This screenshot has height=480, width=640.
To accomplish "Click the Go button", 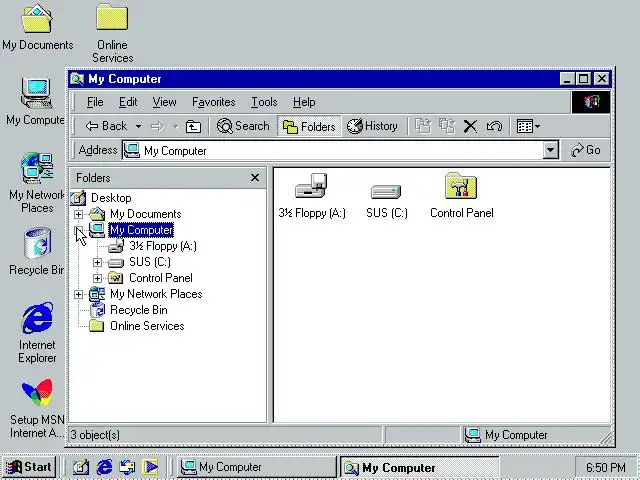I will point(585,150).
